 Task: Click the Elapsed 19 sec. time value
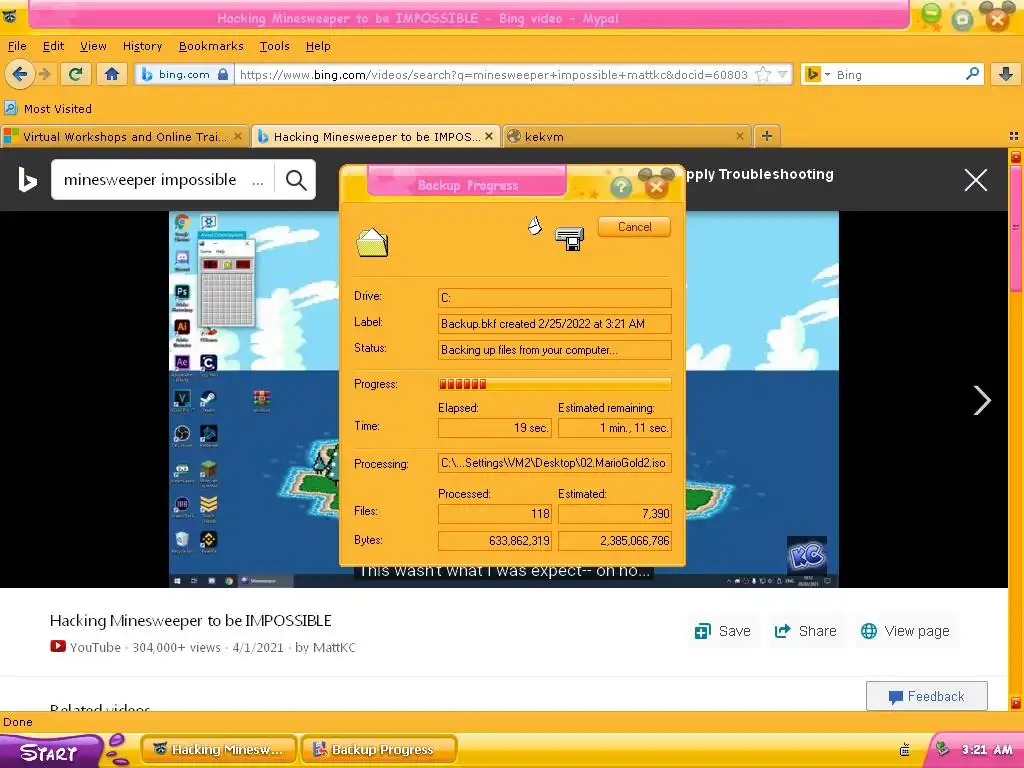pos(495,428)
